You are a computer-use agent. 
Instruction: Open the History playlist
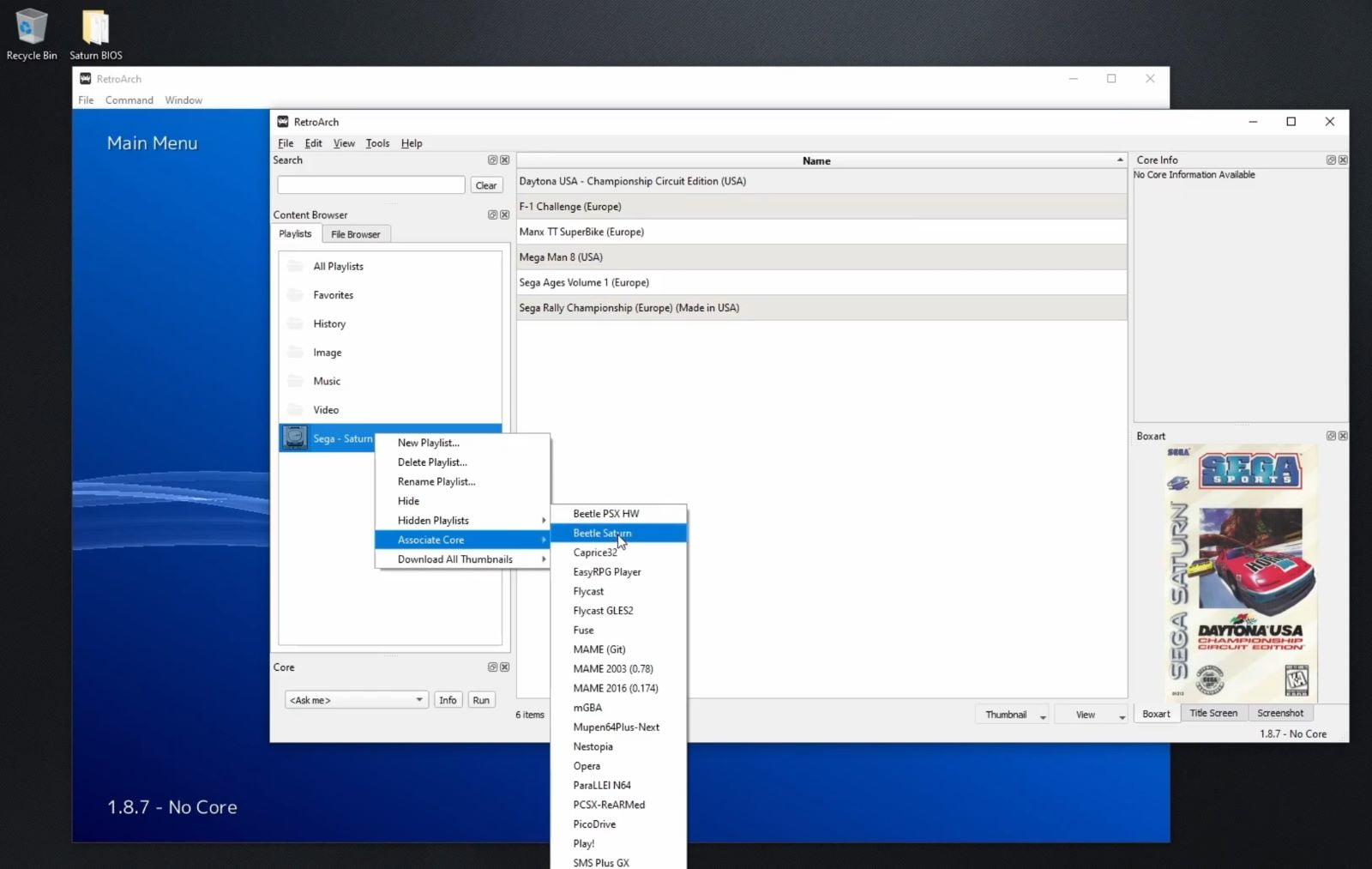[x=328, y=323]
